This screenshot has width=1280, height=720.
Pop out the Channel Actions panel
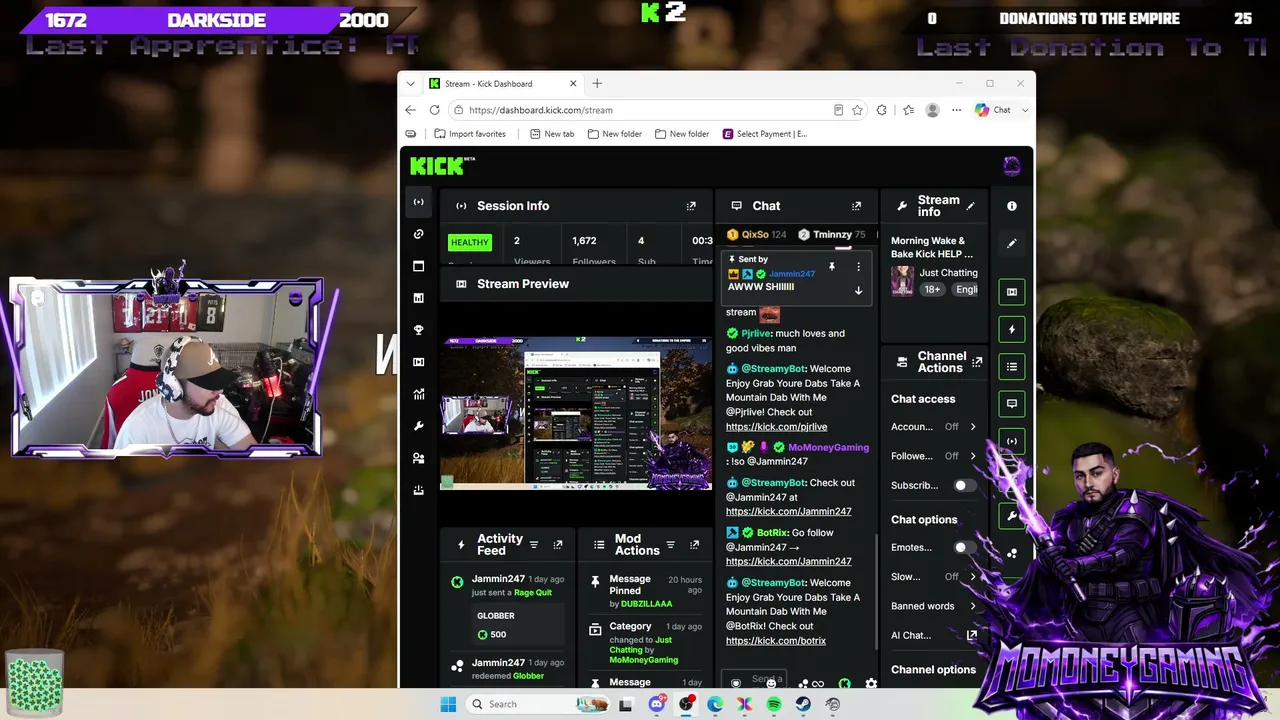click(x=977, y=362)
